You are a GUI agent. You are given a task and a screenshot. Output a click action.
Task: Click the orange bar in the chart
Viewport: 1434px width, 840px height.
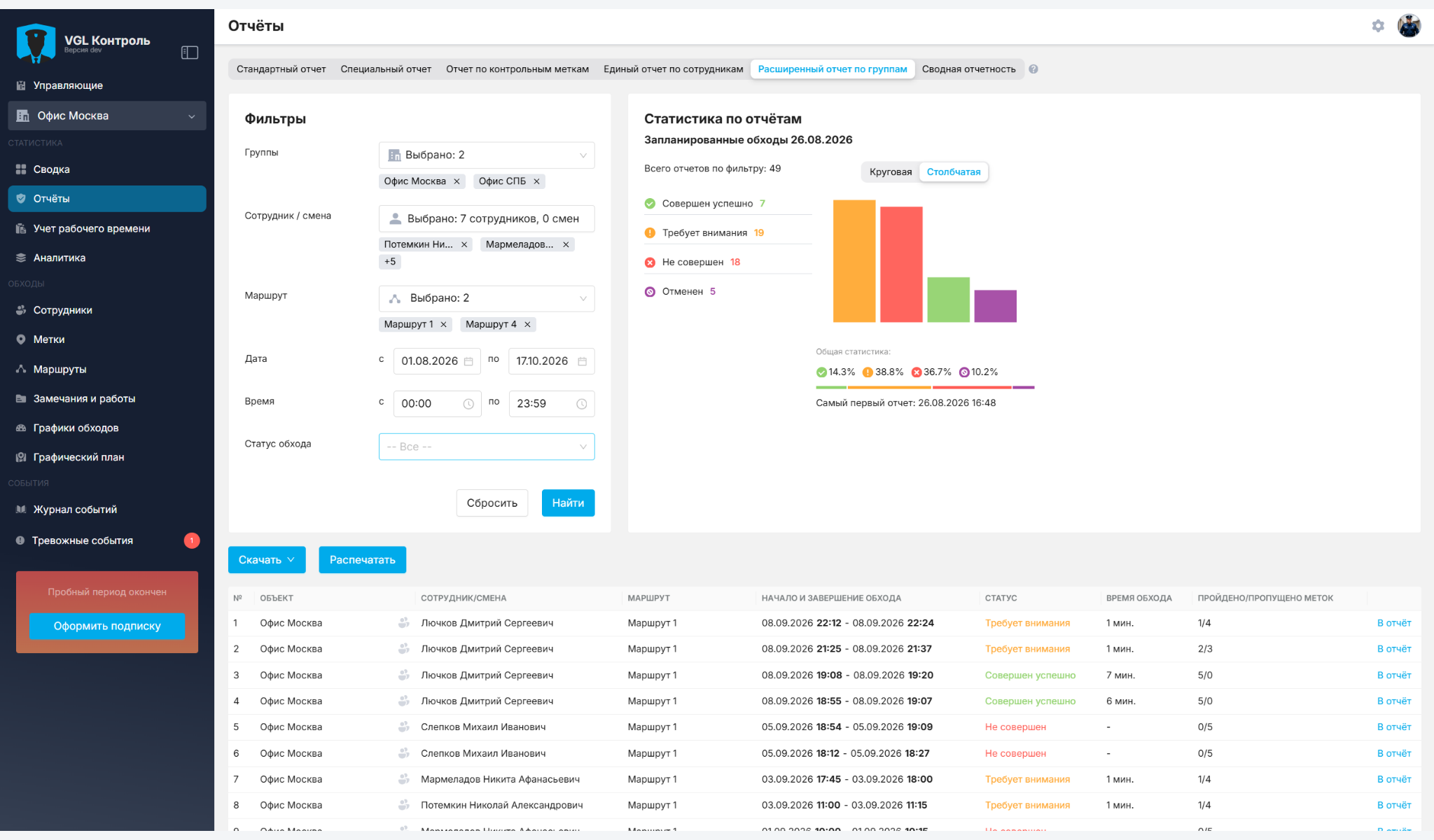click(x=854, y=261)
